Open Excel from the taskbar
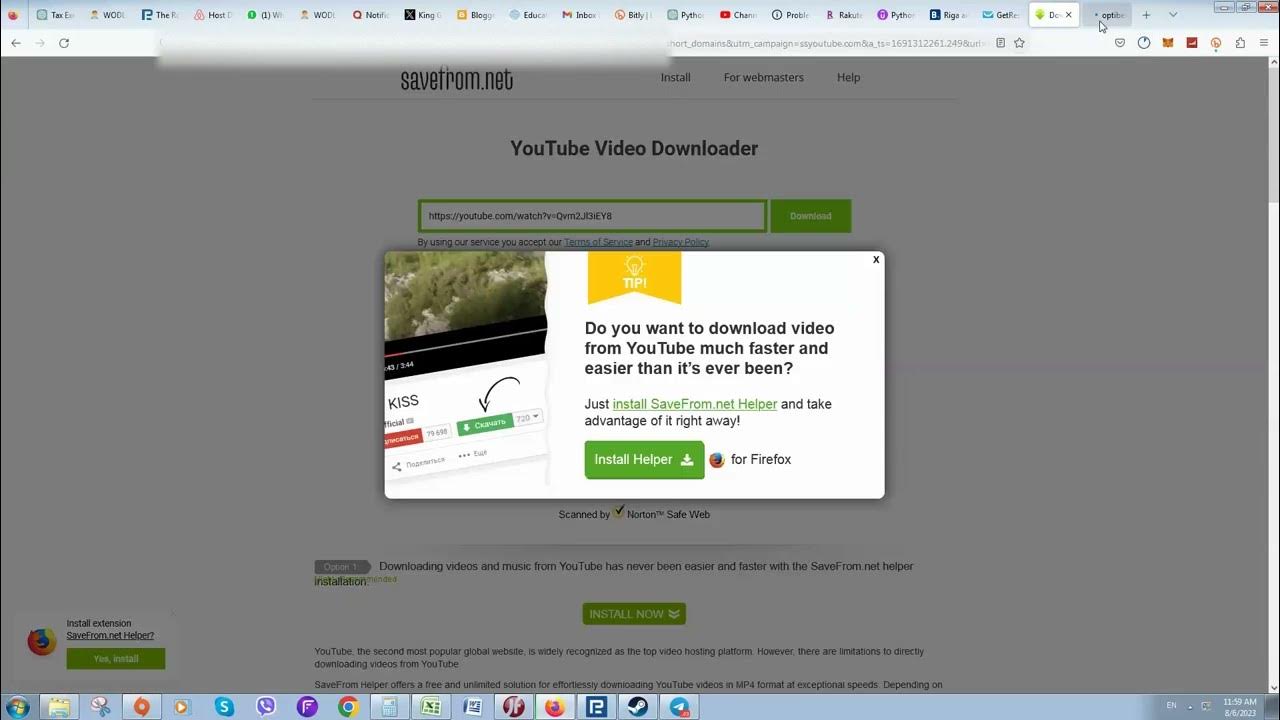The width and height of the screenshot is (1280, 720). [430, 707]
